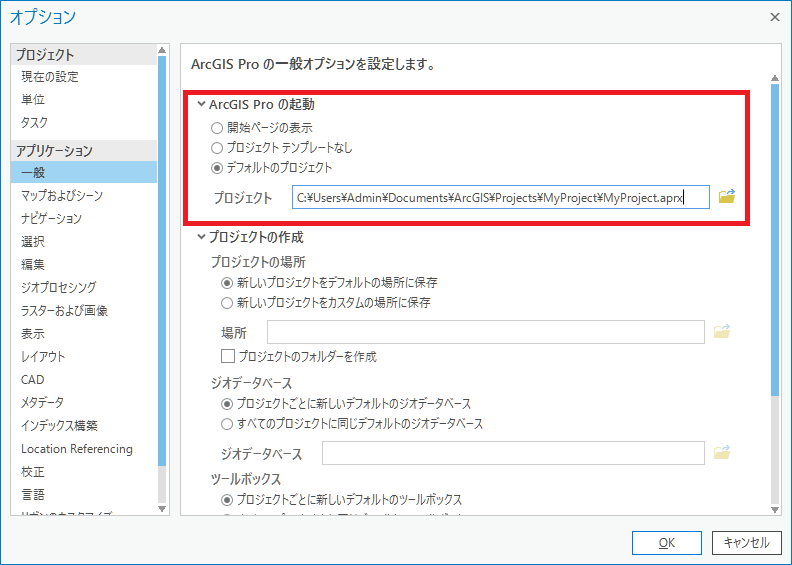
Task: Choose 新しいプロジェクトをデフォルトの場所に保存 option
Action: pyautogui.click(x=227, y=283)
